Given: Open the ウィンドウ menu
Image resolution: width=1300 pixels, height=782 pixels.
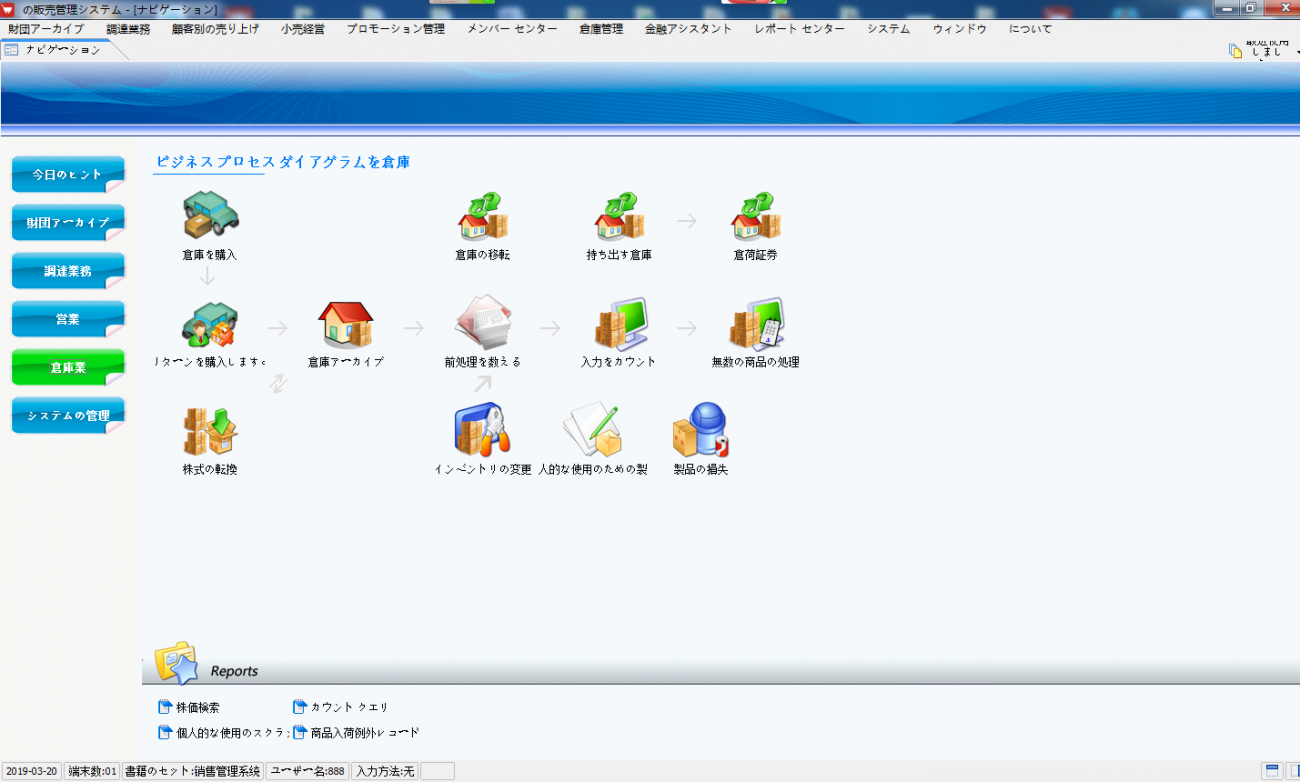Looking at the screenshot, I should pyautogui.click(x=960, y=29).
